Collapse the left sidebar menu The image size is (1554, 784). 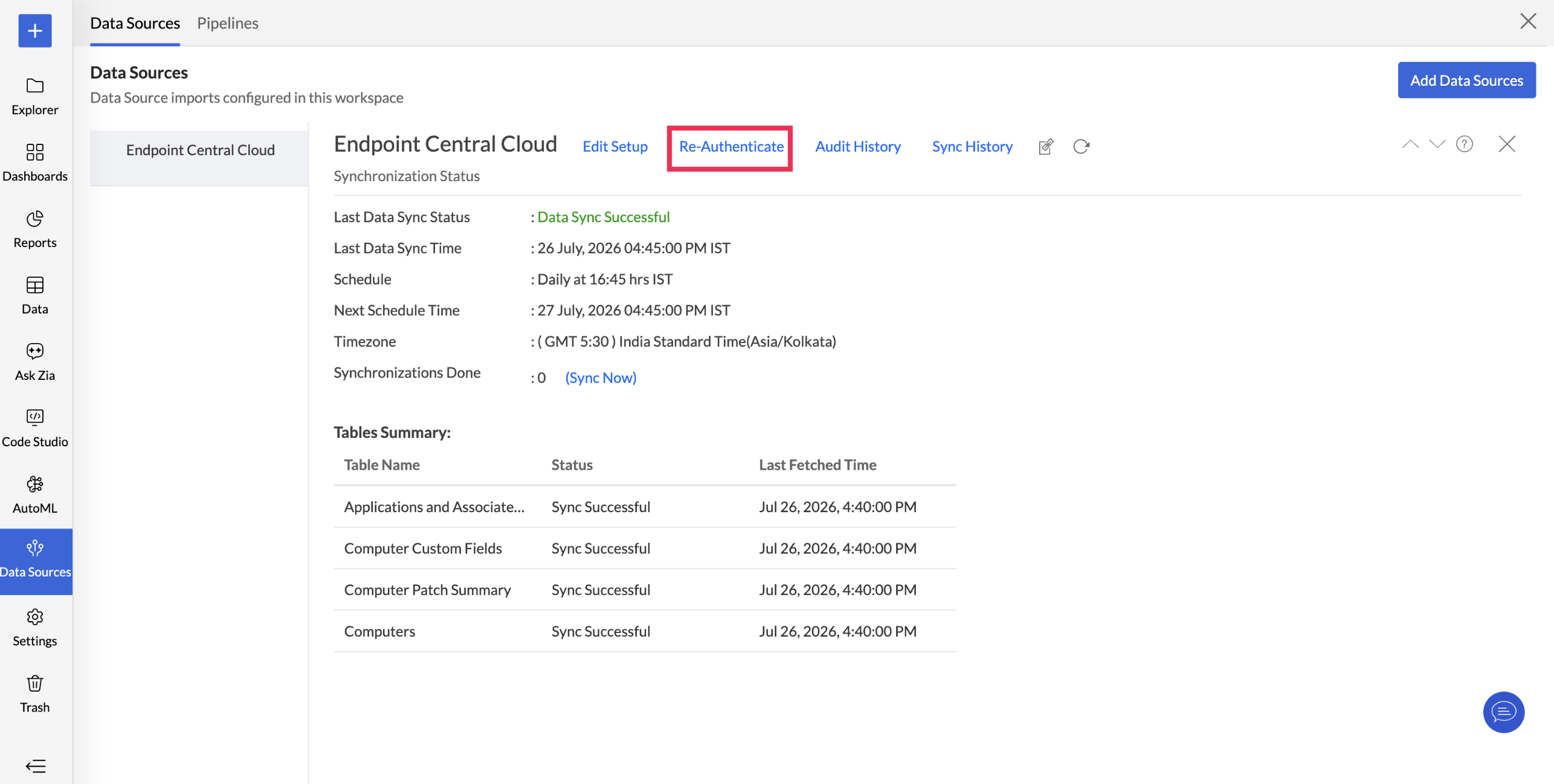[36, 766]
